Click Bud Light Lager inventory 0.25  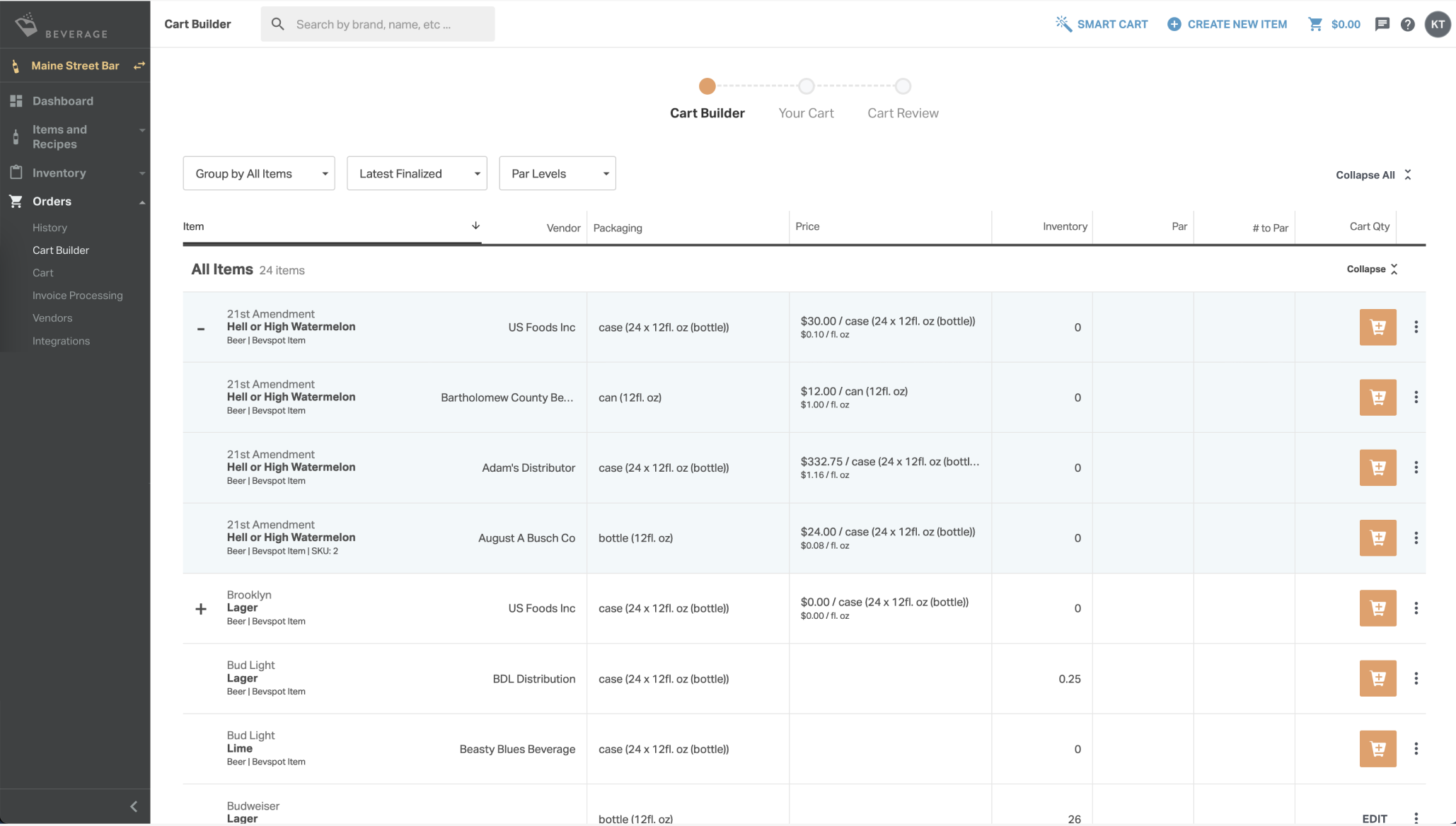1070,679
